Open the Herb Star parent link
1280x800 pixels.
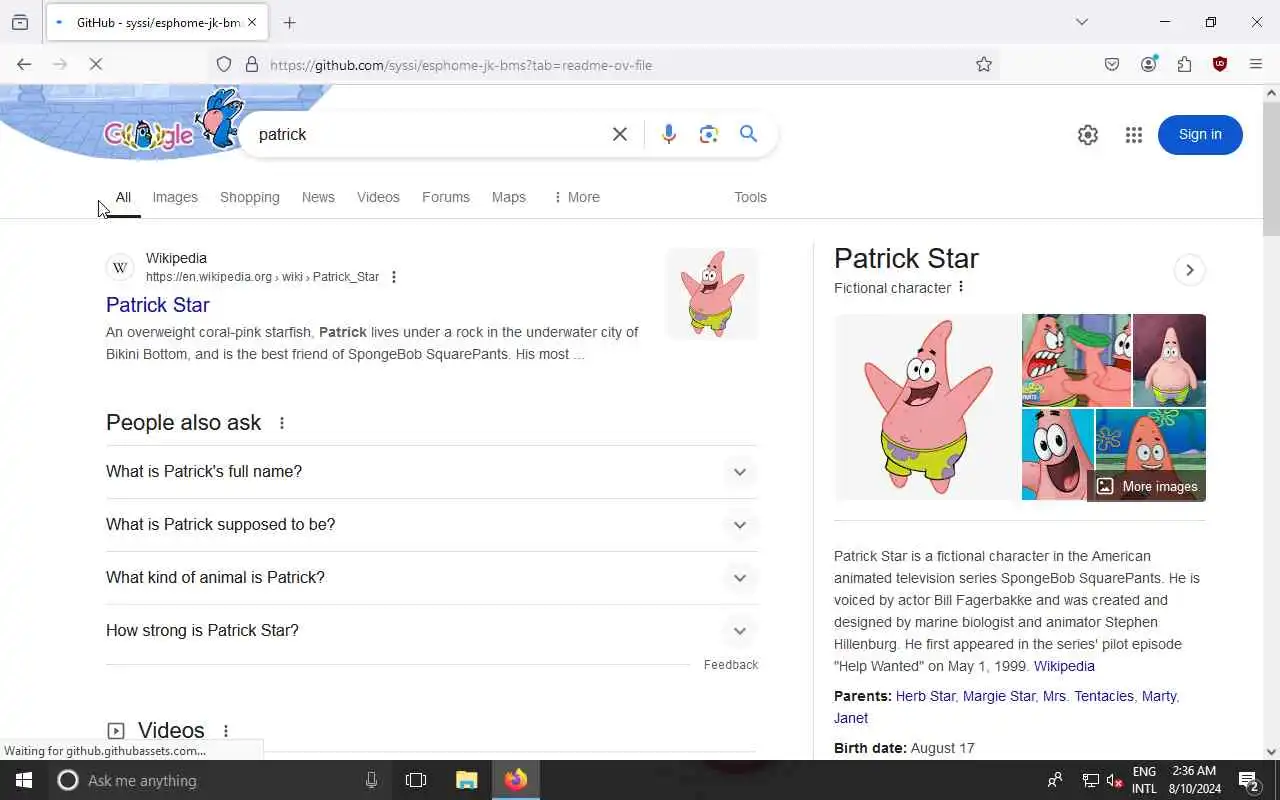pos(925,696)
